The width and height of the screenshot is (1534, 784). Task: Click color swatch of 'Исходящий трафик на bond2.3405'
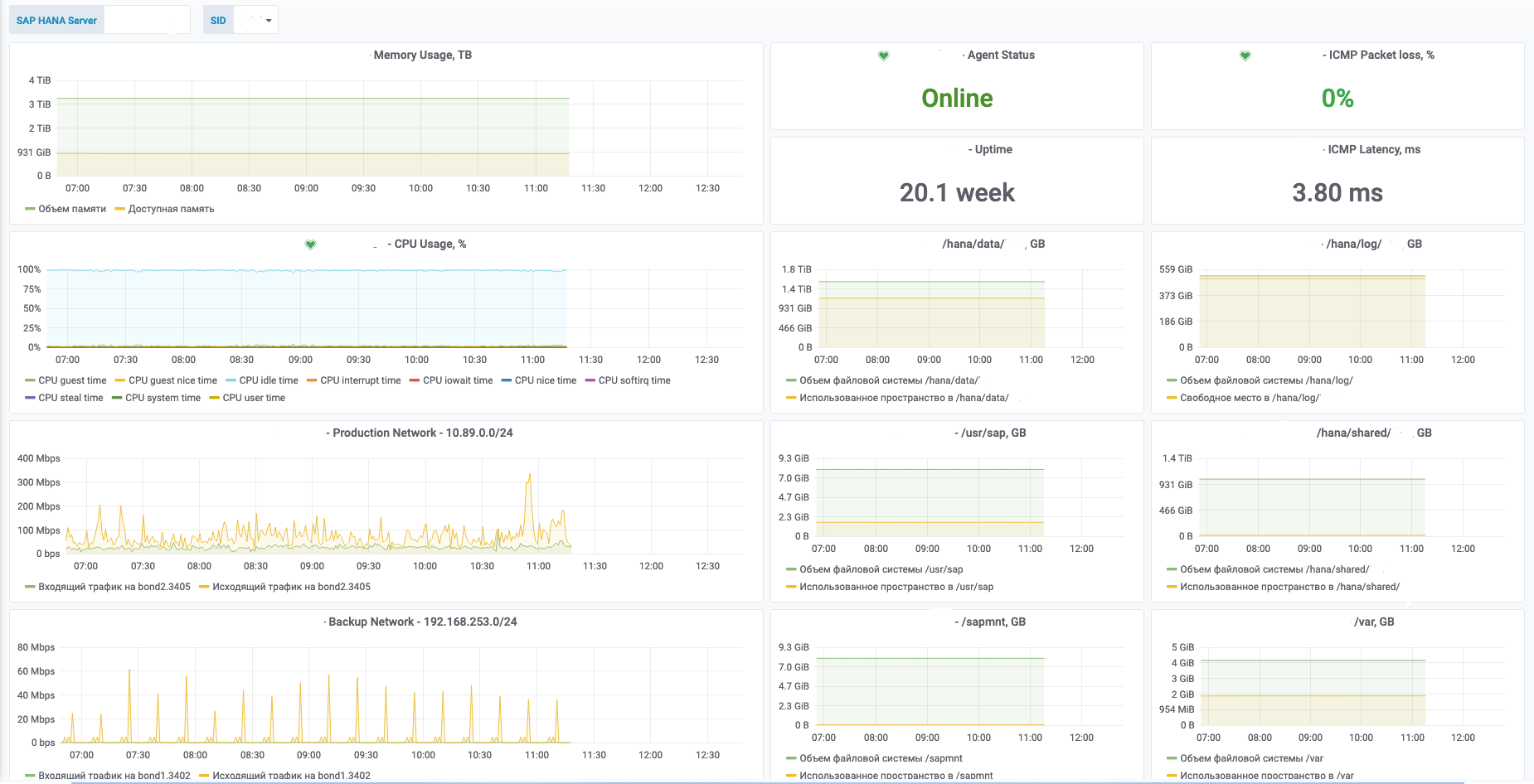point(205,587)
